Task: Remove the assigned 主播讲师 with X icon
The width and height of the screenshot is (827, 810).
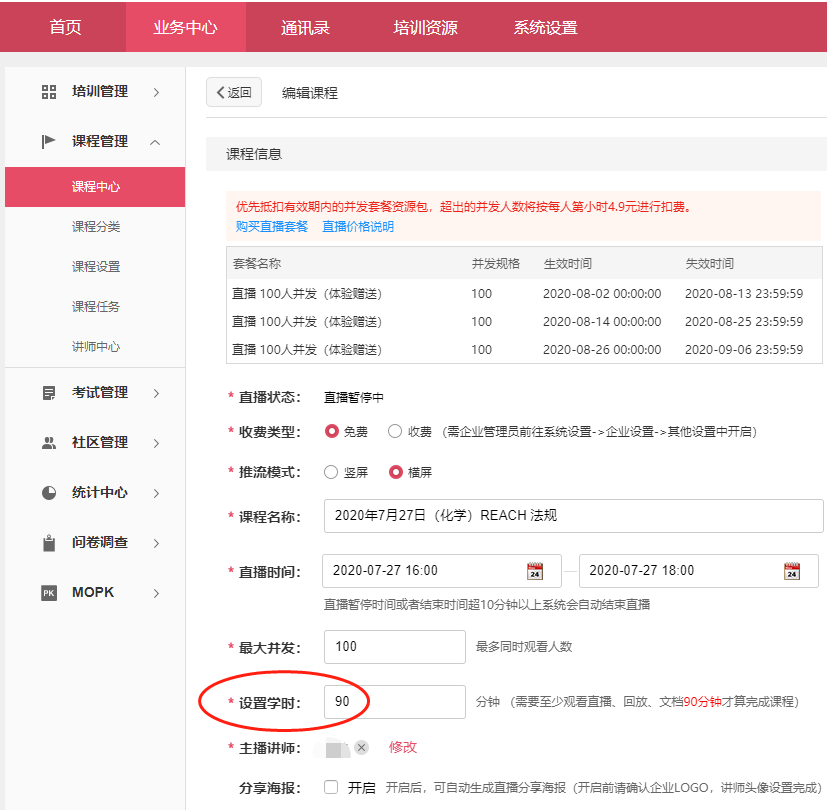Action: tap(361, 747)
